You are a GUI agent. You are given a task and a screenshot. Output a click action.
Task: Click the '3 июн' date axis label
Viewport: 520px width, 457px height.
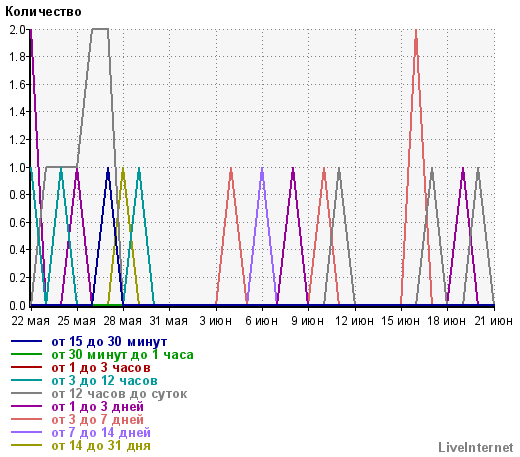point(215,321)
